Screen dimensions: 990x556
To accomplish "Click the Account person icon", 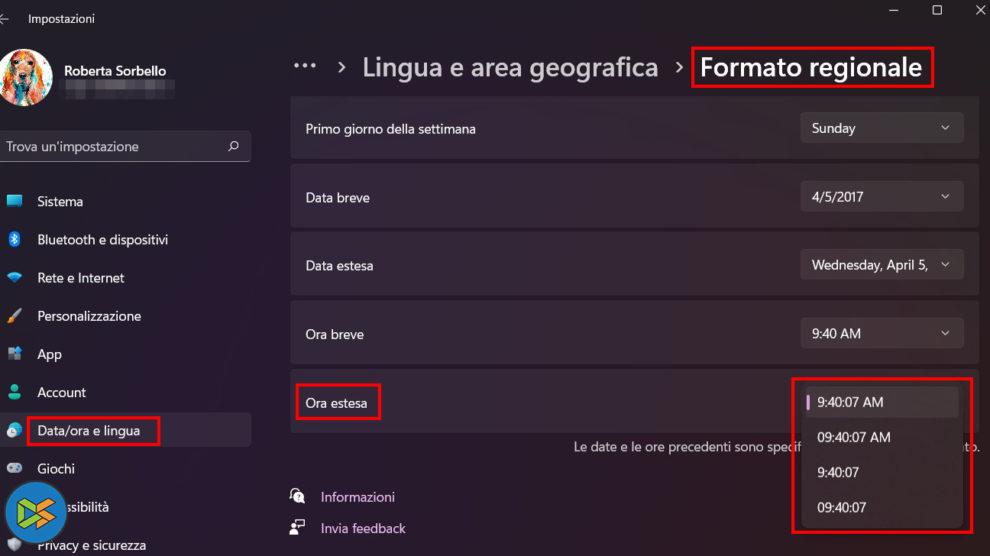I will [x=14, y=392].
